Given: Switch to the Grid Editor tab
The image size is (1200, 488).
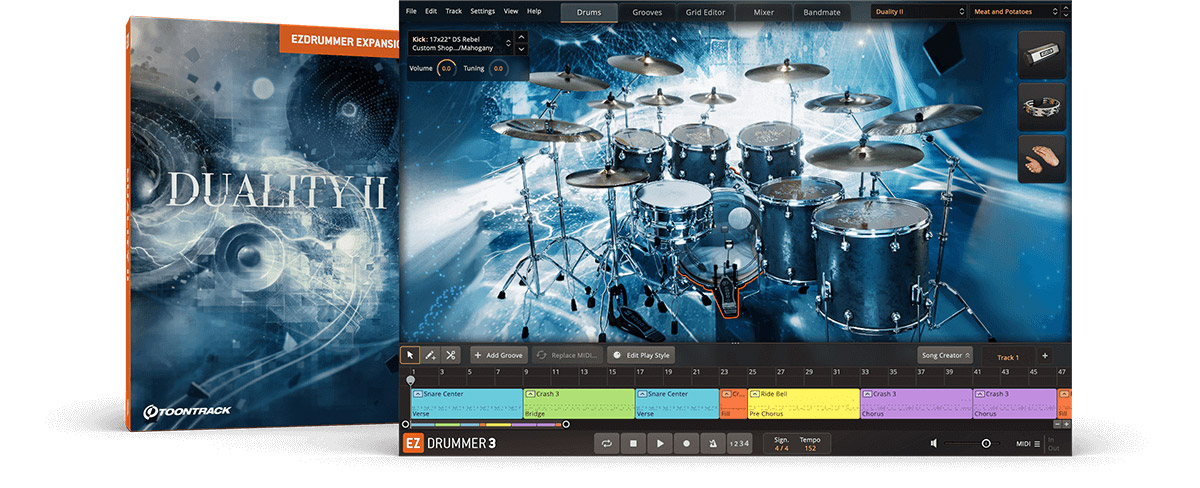Looking at the screenshot, I should coord(705,12).
